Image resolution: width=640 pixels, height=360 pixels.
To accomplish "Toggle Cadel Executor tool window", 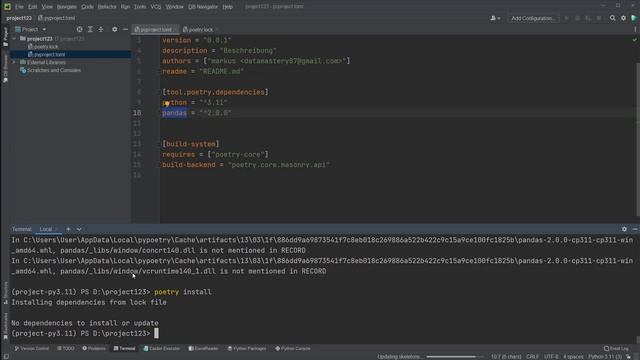I will click(162, 349).
